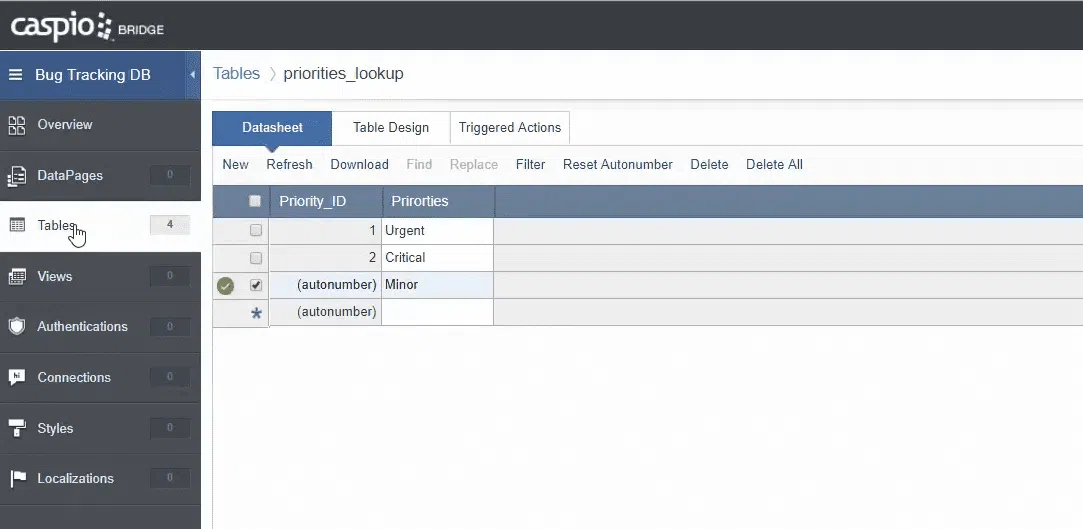Click the Filter toolbar button

pyautogui.click(x=530, y=165)
